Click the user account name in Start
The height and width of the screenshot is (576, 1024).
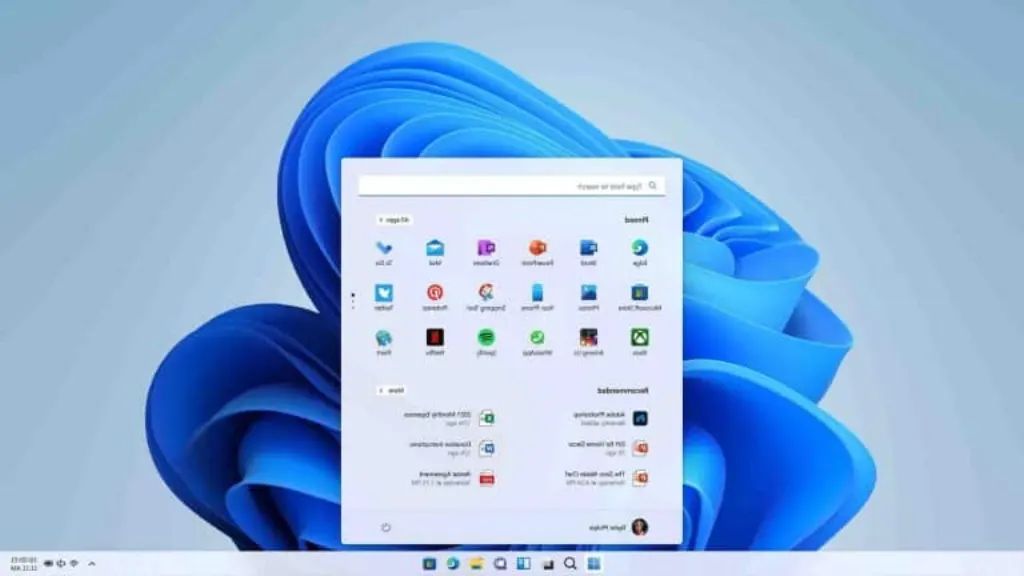[x=607, y=527]
